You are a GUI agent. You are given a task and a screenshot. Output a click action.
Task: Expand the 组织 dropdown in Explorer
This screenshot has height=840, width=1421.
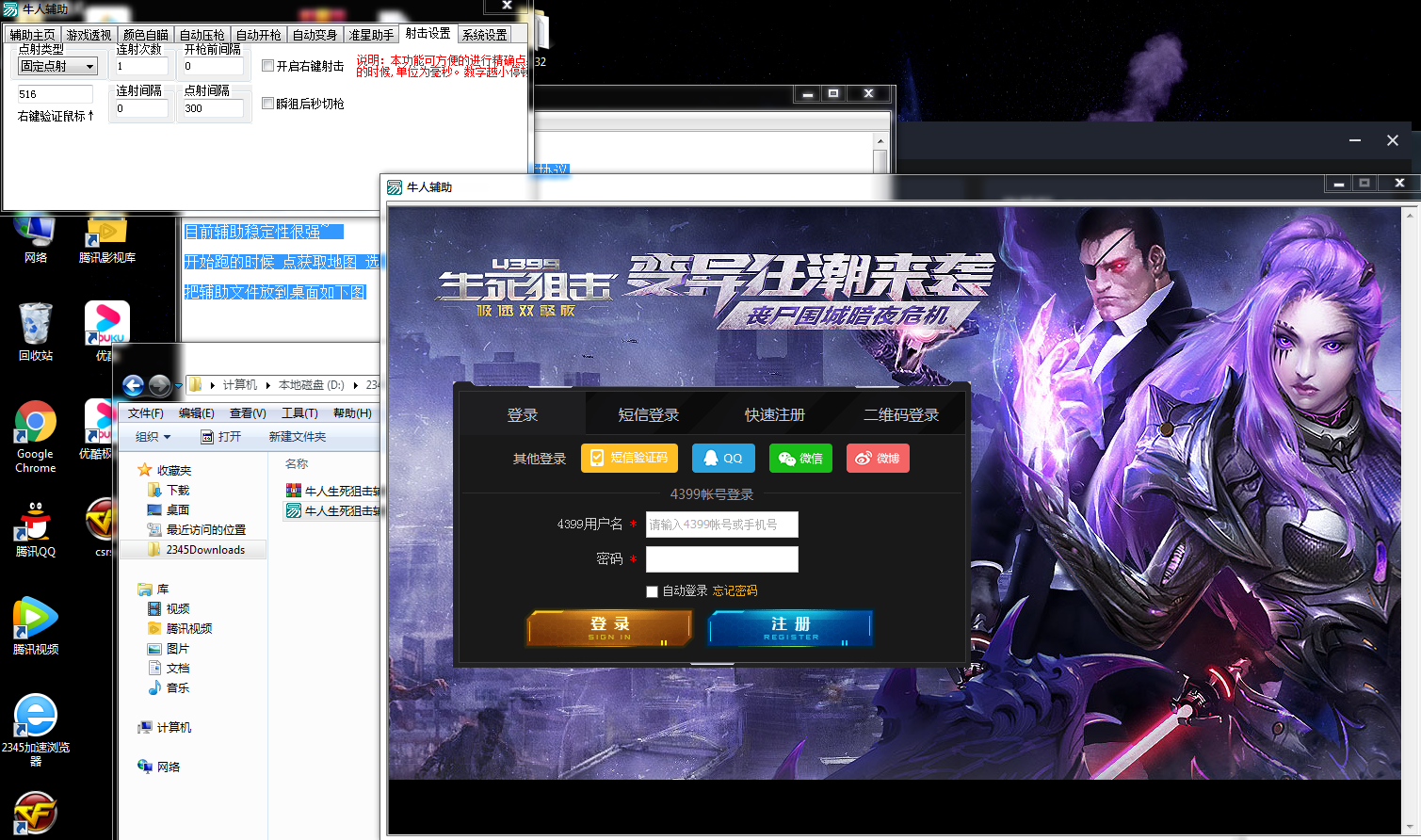153,437
